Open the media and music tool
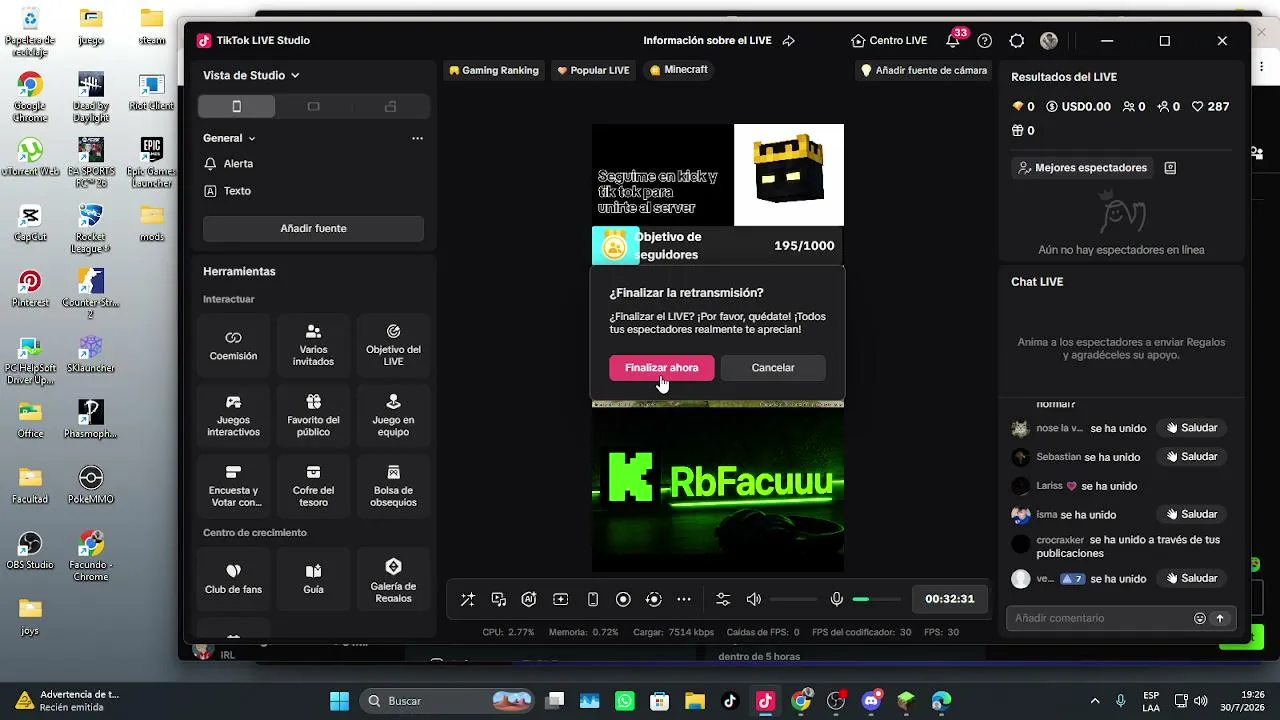 coord(499,599)
